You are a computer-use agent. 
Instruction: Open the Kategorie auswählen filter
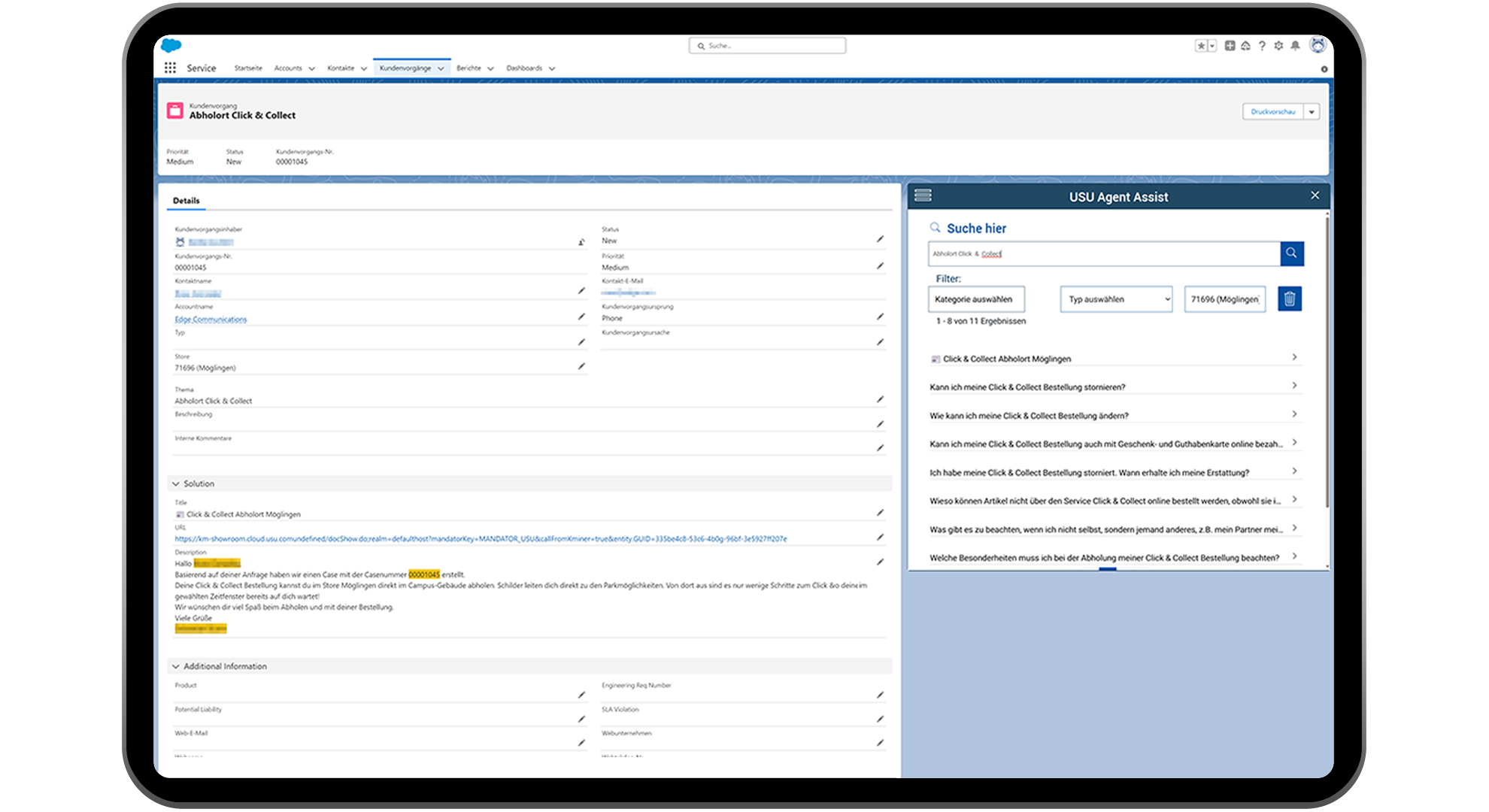(x=976, y=299)
